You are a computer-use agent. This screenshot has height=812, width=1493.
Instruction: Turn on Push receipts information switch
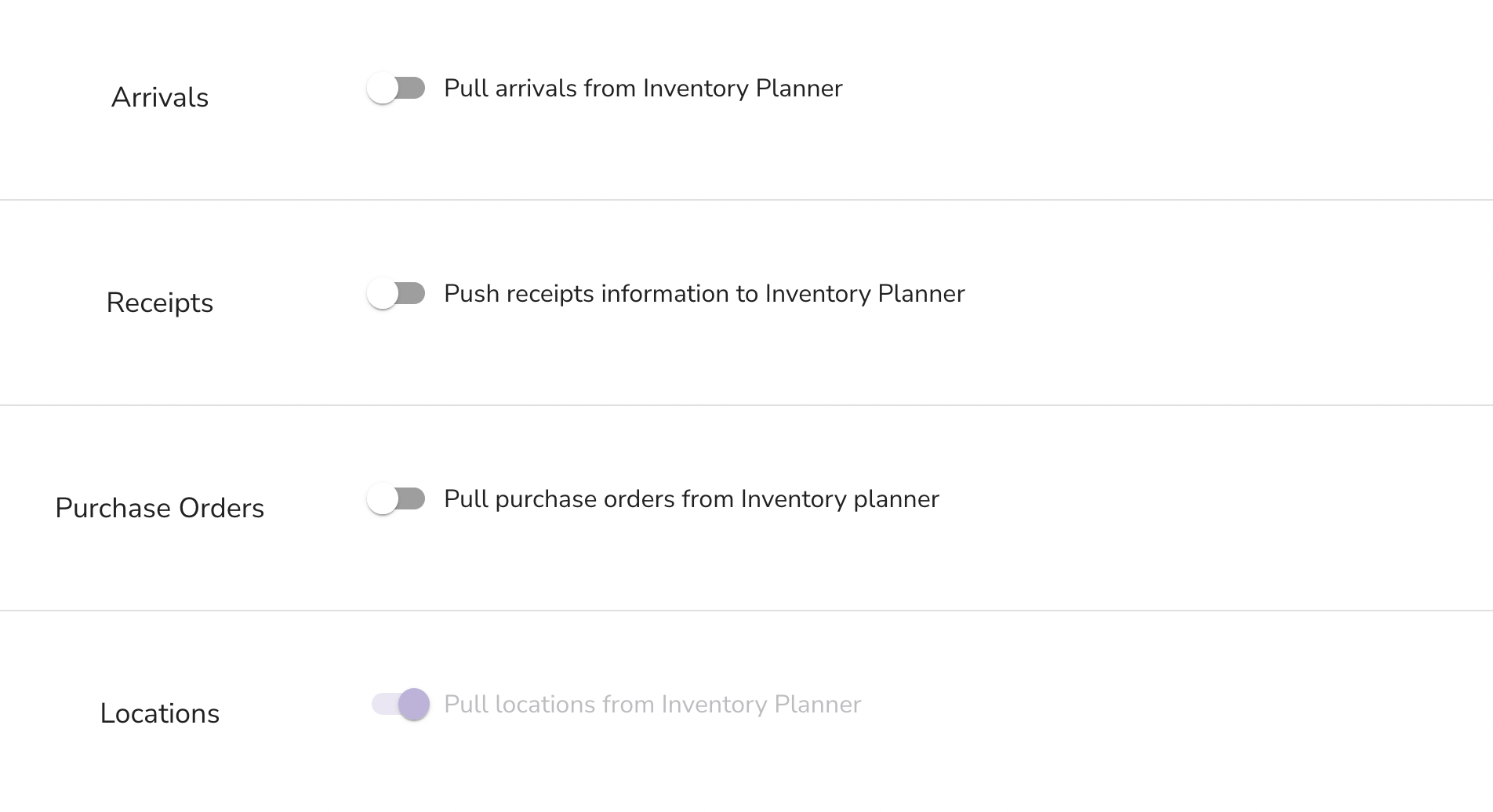[397, 293]
